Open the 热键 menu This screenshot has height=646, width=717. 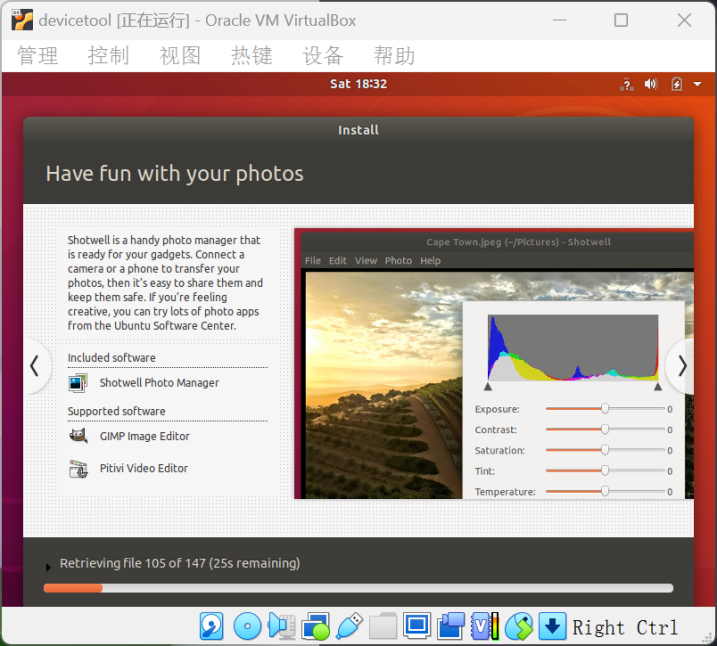point(251,55)
